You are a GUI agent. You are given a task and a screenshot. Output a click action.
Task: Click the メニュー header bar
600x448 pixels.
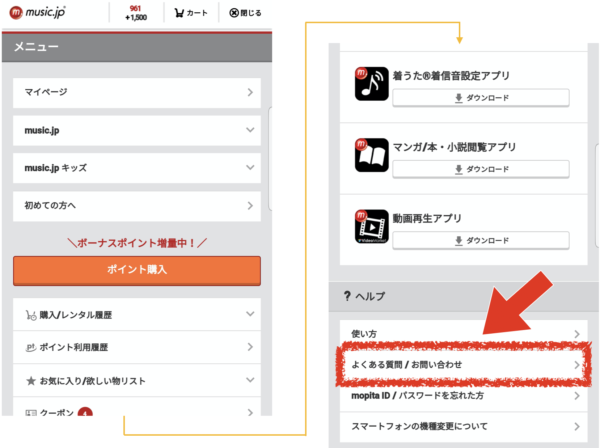click(137, 47)
